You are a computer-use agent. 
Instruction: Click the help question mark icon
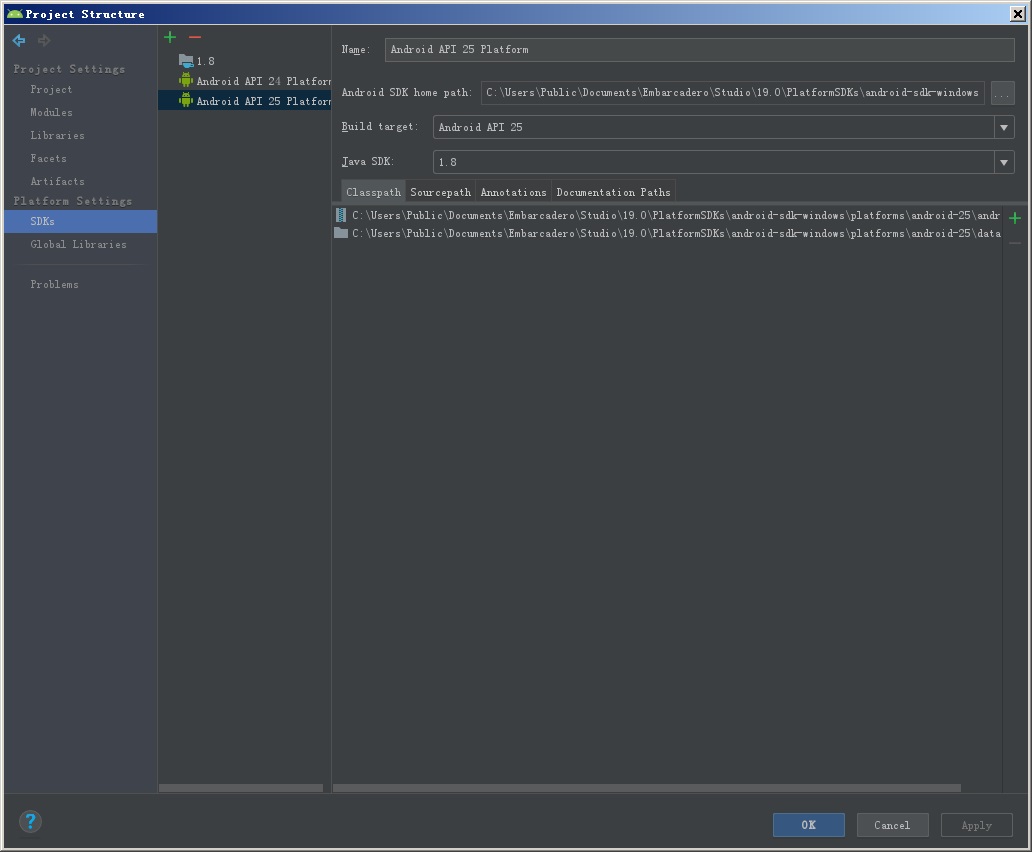[x=30, y=822]
